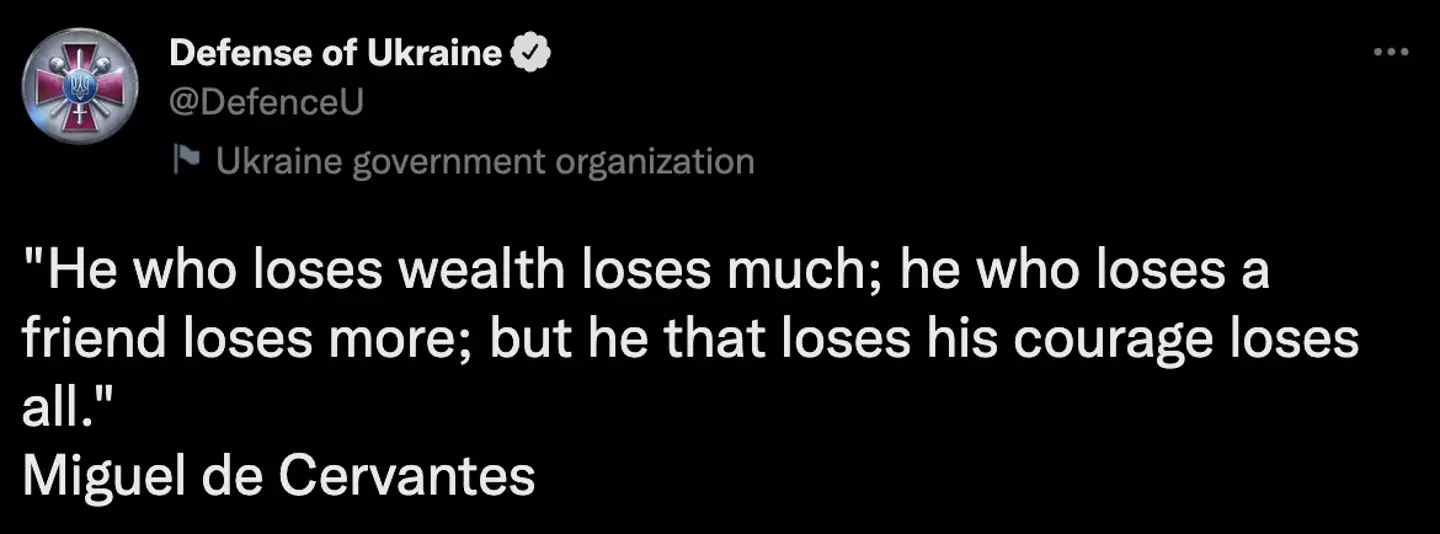The height and width of the screenshot is (534, 1440).
Task: Select the "Ukraine government organization" label
Action: (x=485, y=160)
